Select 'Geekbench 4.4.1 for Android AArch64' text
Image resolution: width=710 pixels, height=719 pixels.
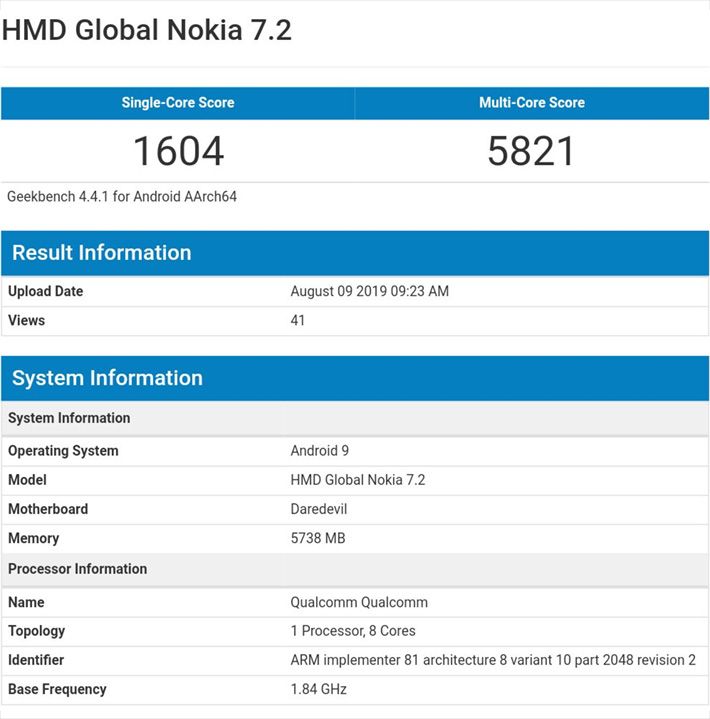[x=122, y=197]
